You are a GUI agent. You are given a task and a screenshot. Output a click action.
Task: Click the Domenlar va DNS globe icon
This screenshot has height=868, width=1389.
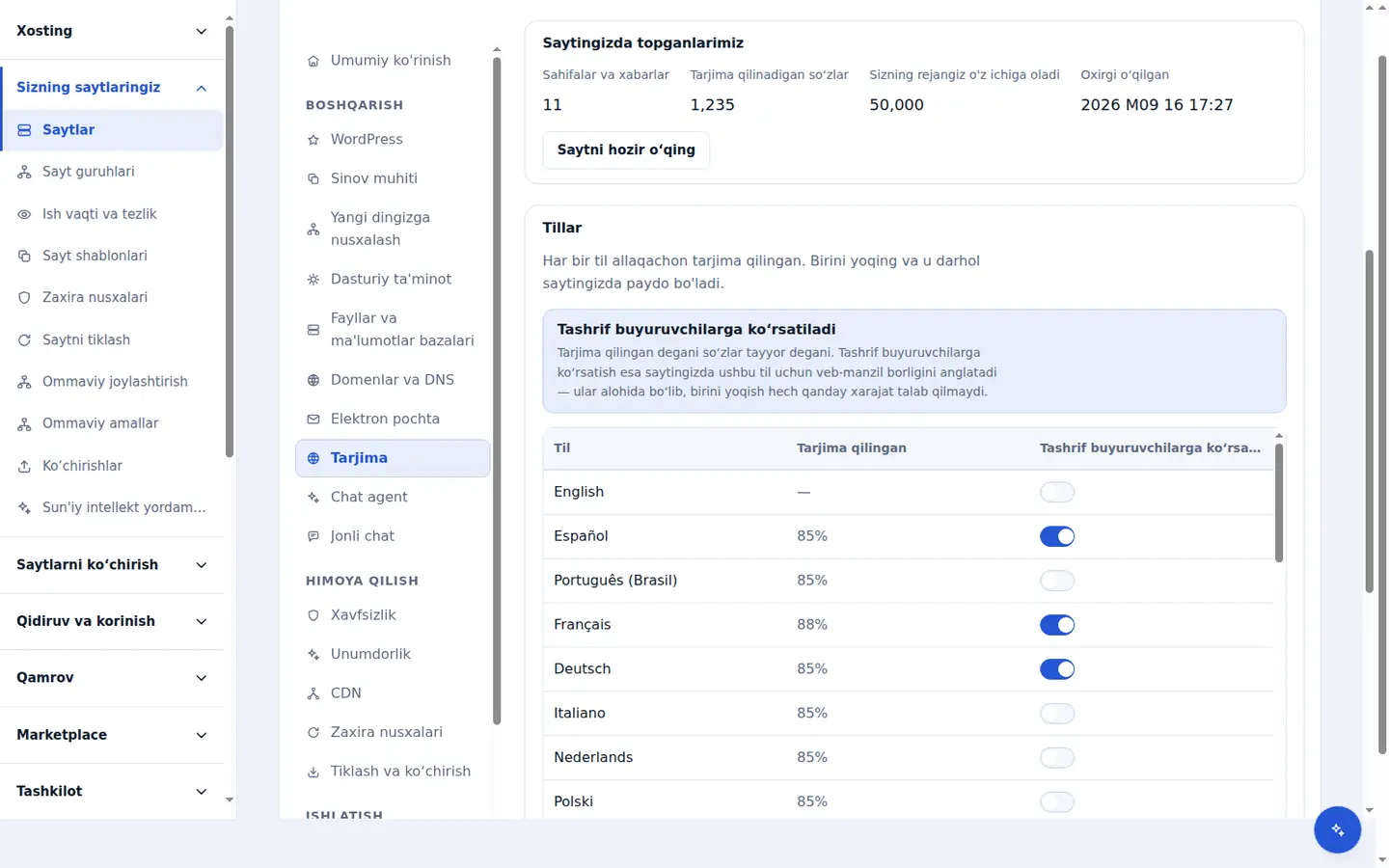(313, 380)
